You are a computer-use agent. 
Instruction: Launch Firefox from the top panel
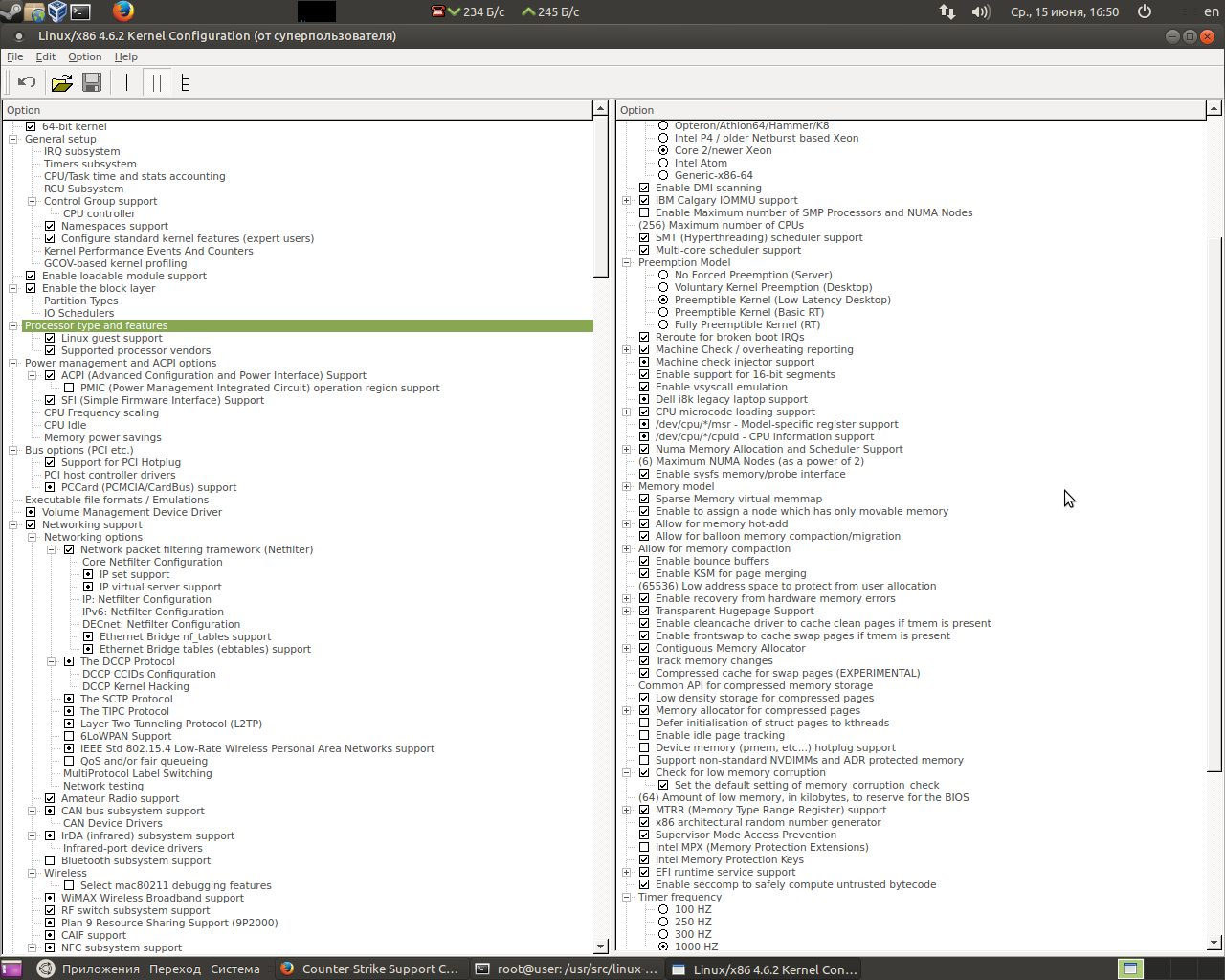[x=123, y=11]
